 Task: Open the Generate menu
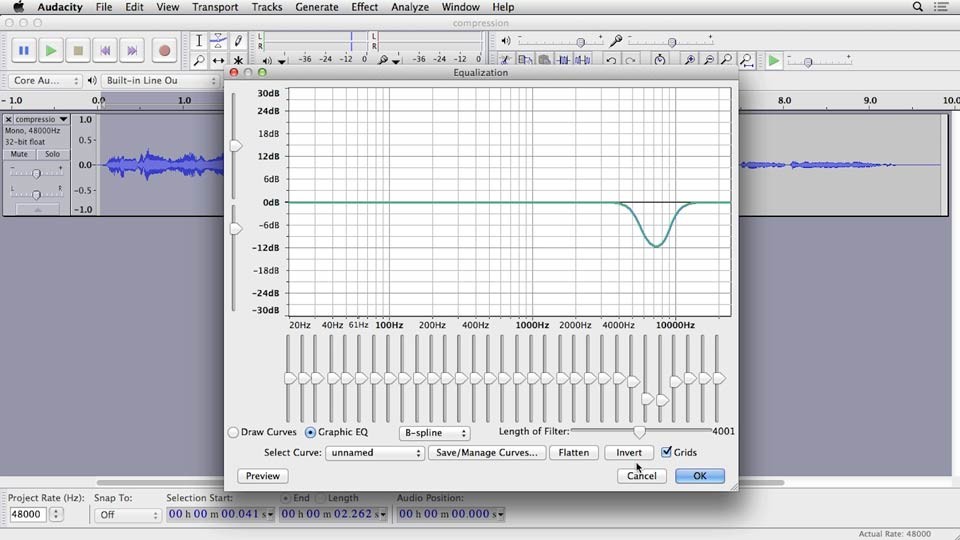pyautogui.click(x=317, y=7)
